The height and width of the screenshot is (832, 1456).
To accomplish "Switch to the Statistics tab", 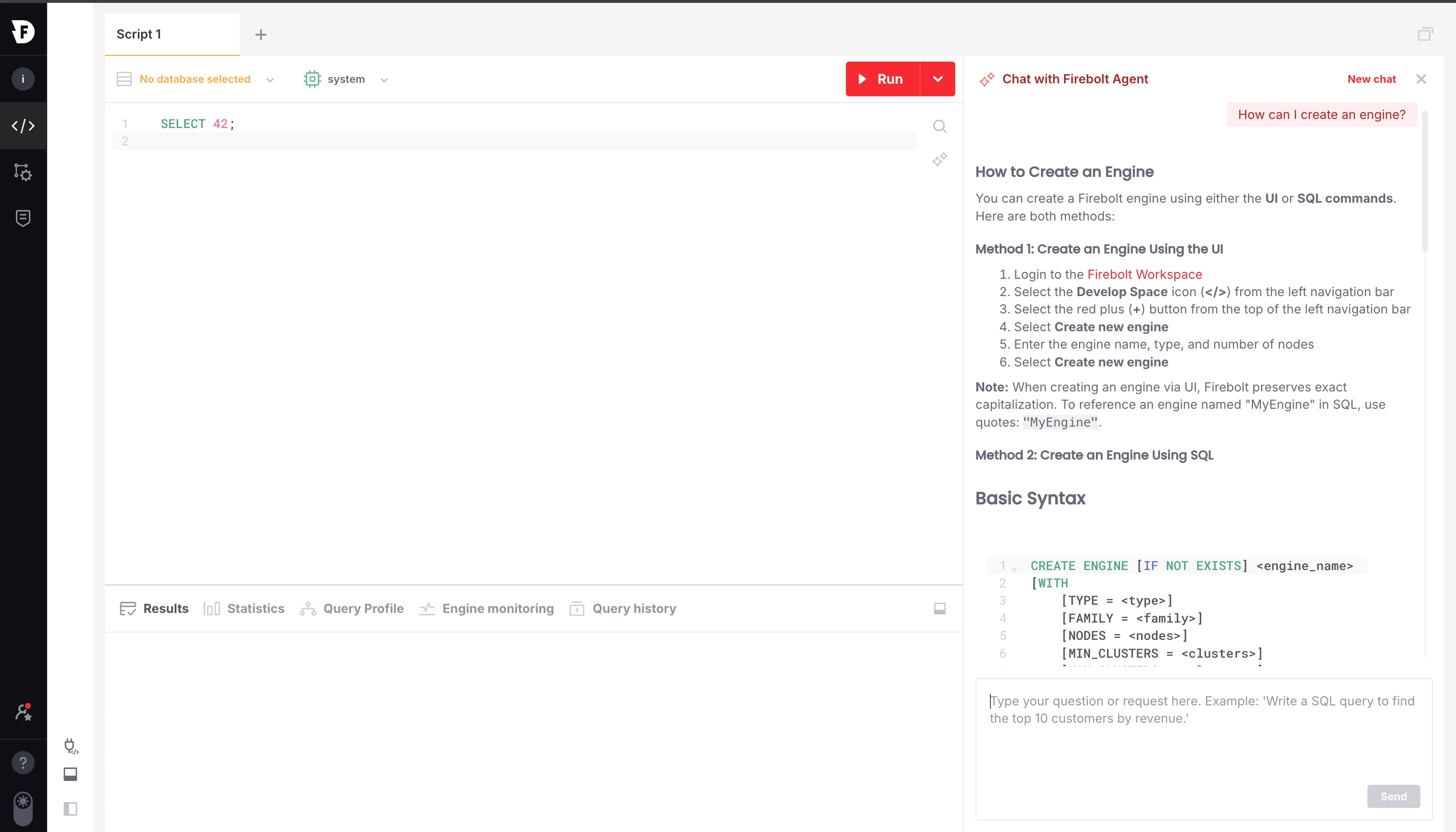I will tap(244, 609).
